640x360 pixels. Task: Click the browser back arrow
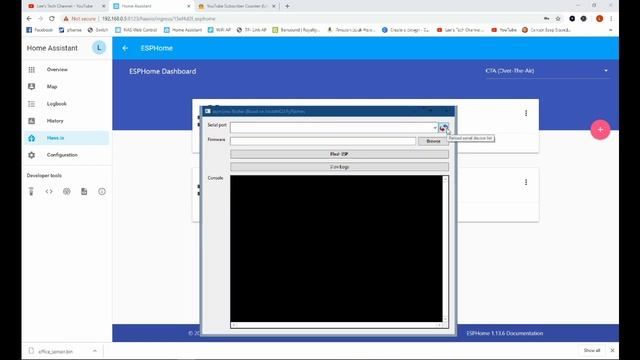tap(29, 19)
